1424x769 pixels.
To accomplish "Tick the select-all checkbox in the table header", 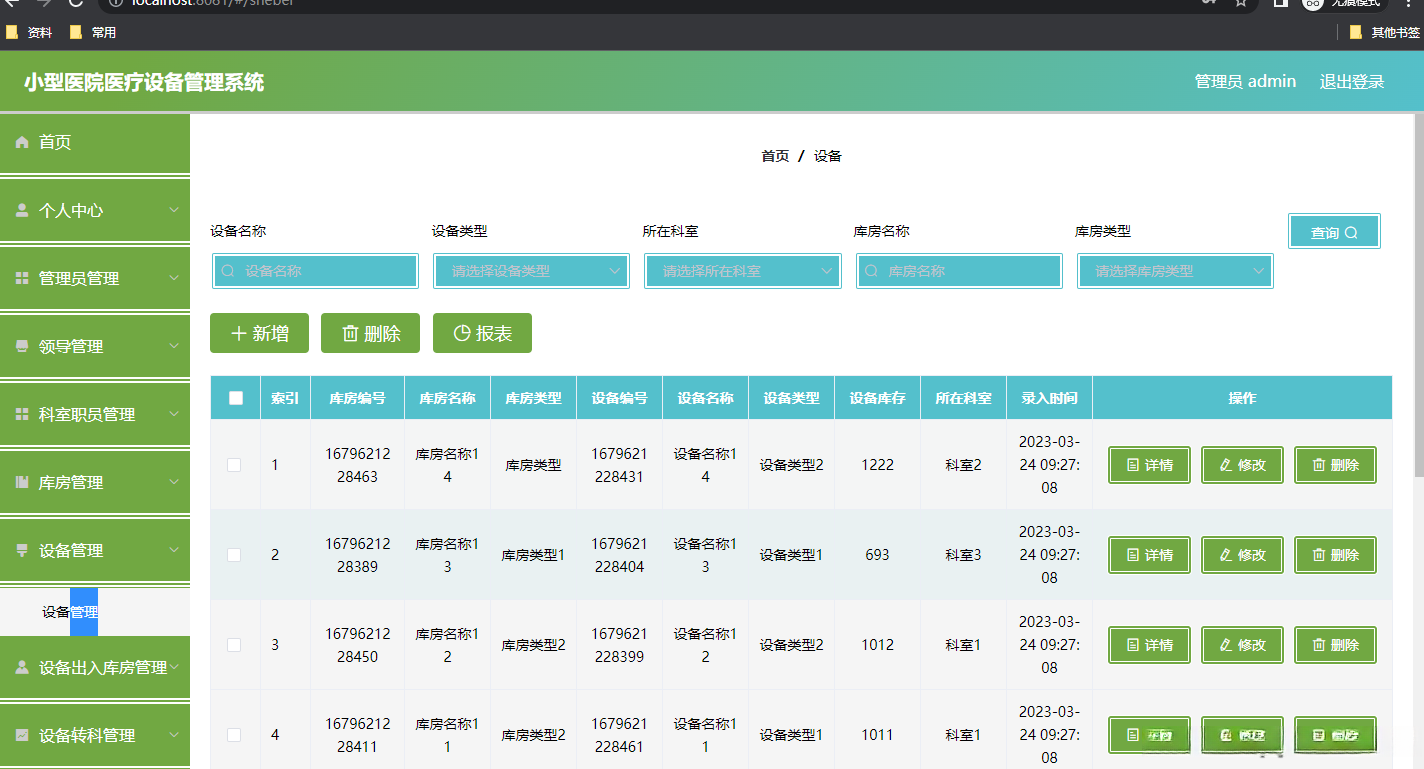I will tap(236, 398).
